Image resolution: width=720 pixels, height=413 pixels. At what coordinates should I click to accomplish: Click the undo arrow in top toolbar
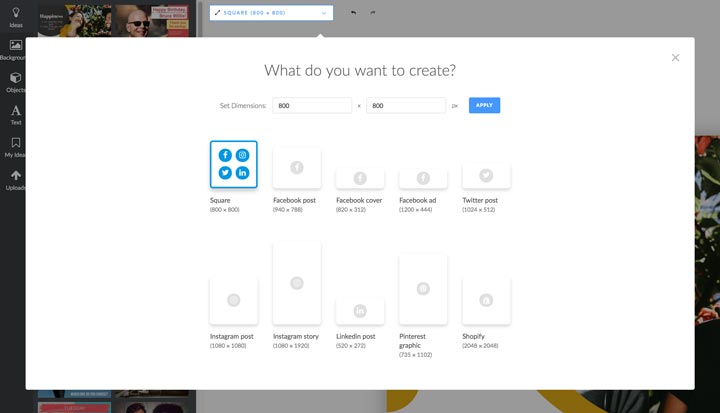coord(353,12)
